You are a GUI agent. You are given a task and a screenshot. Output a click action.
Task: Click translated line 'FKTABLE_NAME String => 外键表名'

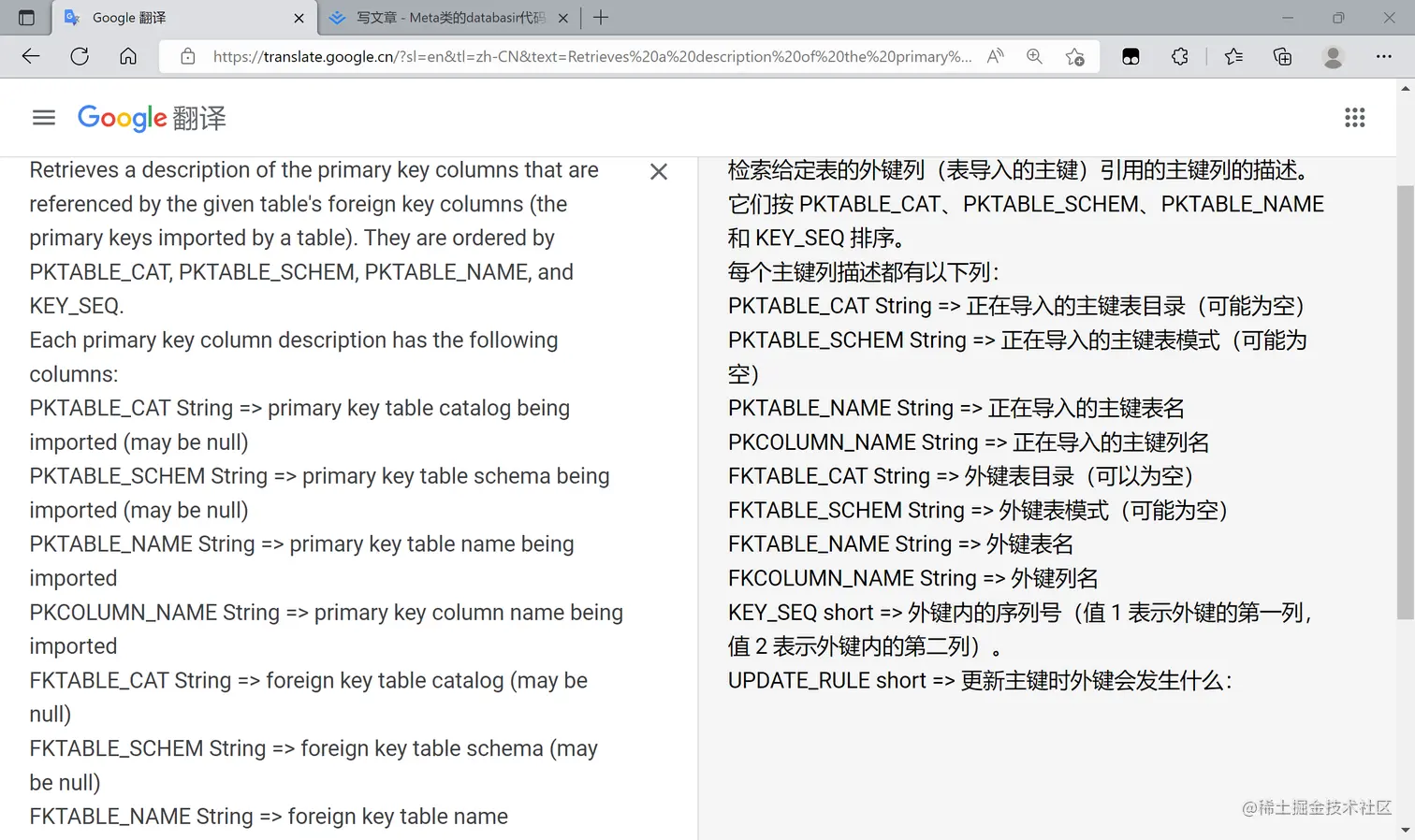click(x=900, y=544)
